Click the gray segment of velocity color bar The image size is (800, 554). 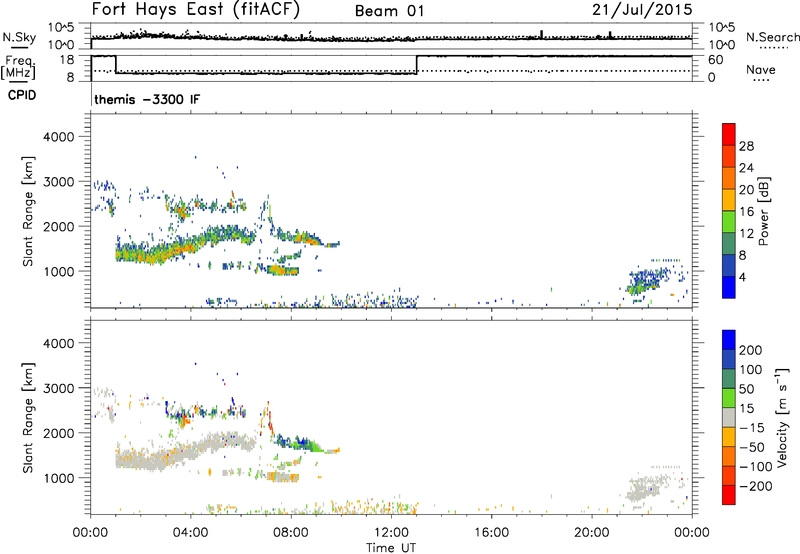point(729,417)
